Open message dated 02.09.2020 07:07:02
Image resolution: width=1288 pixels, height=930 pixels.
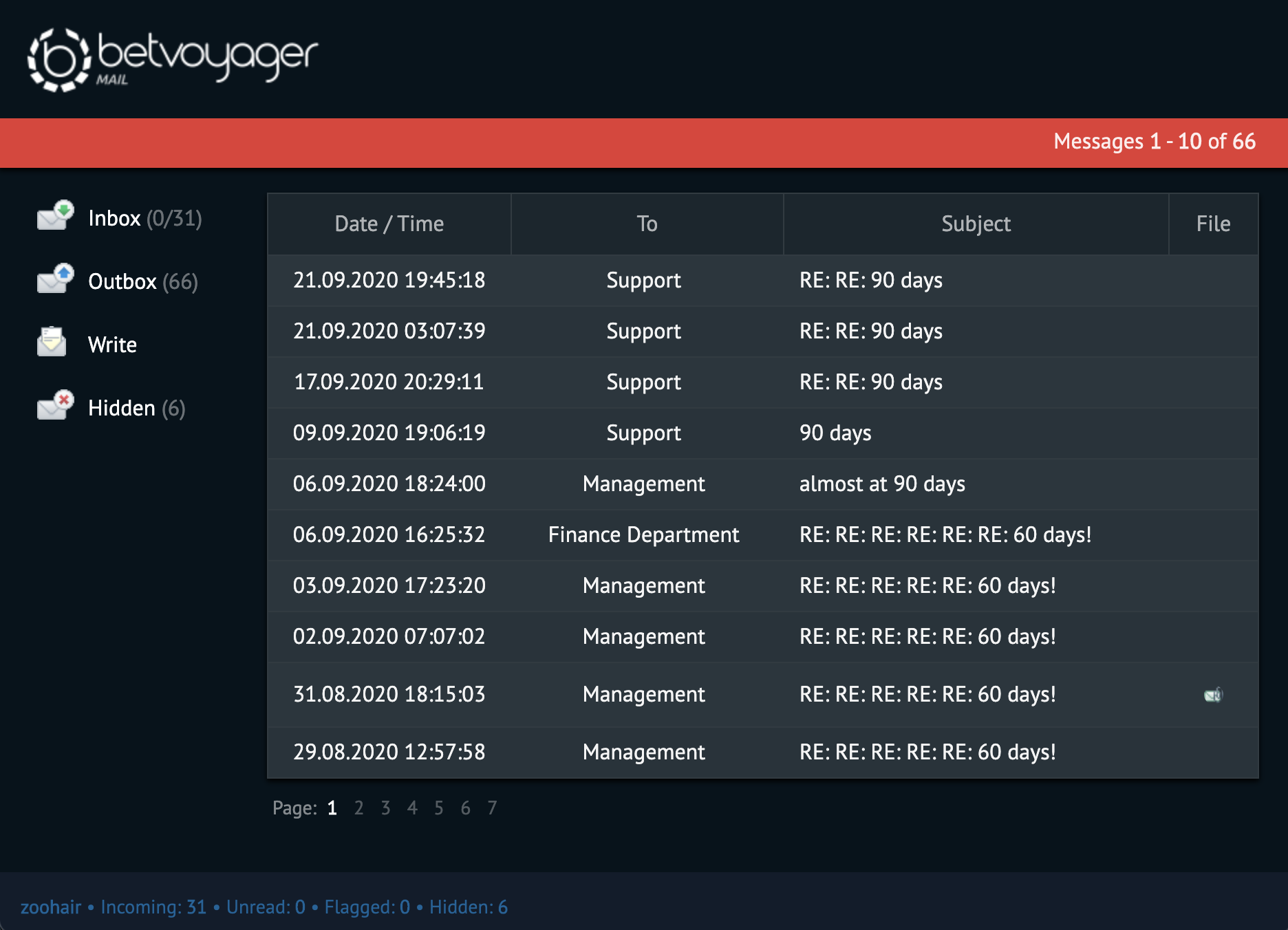762,637
